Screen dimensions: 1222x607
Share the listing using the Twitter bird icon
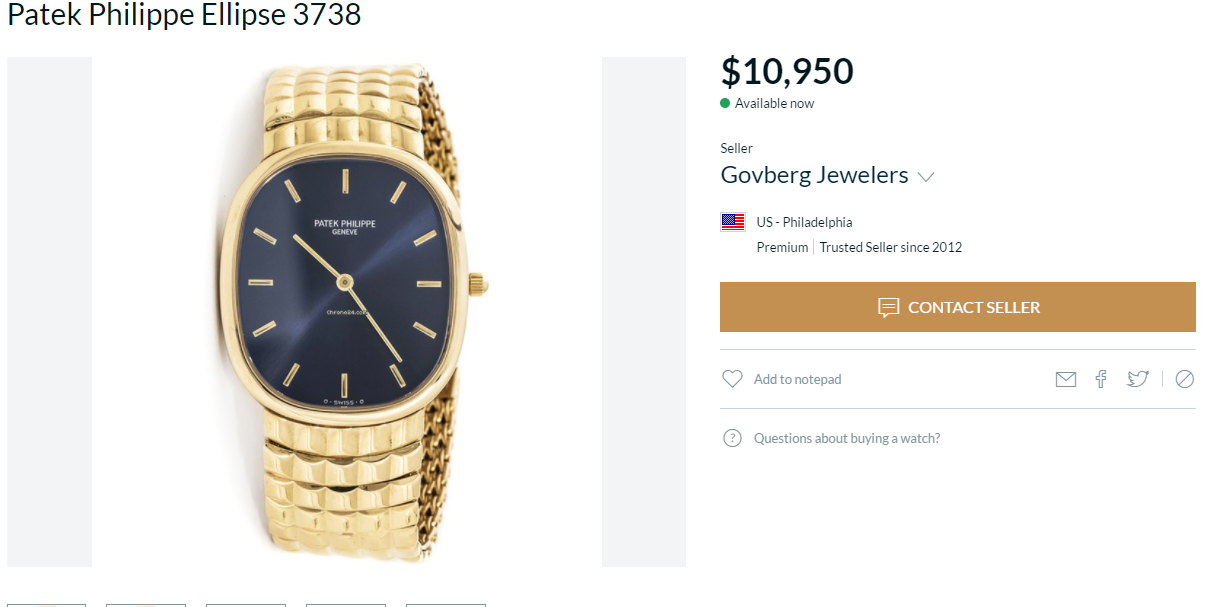click(1137, 379)
